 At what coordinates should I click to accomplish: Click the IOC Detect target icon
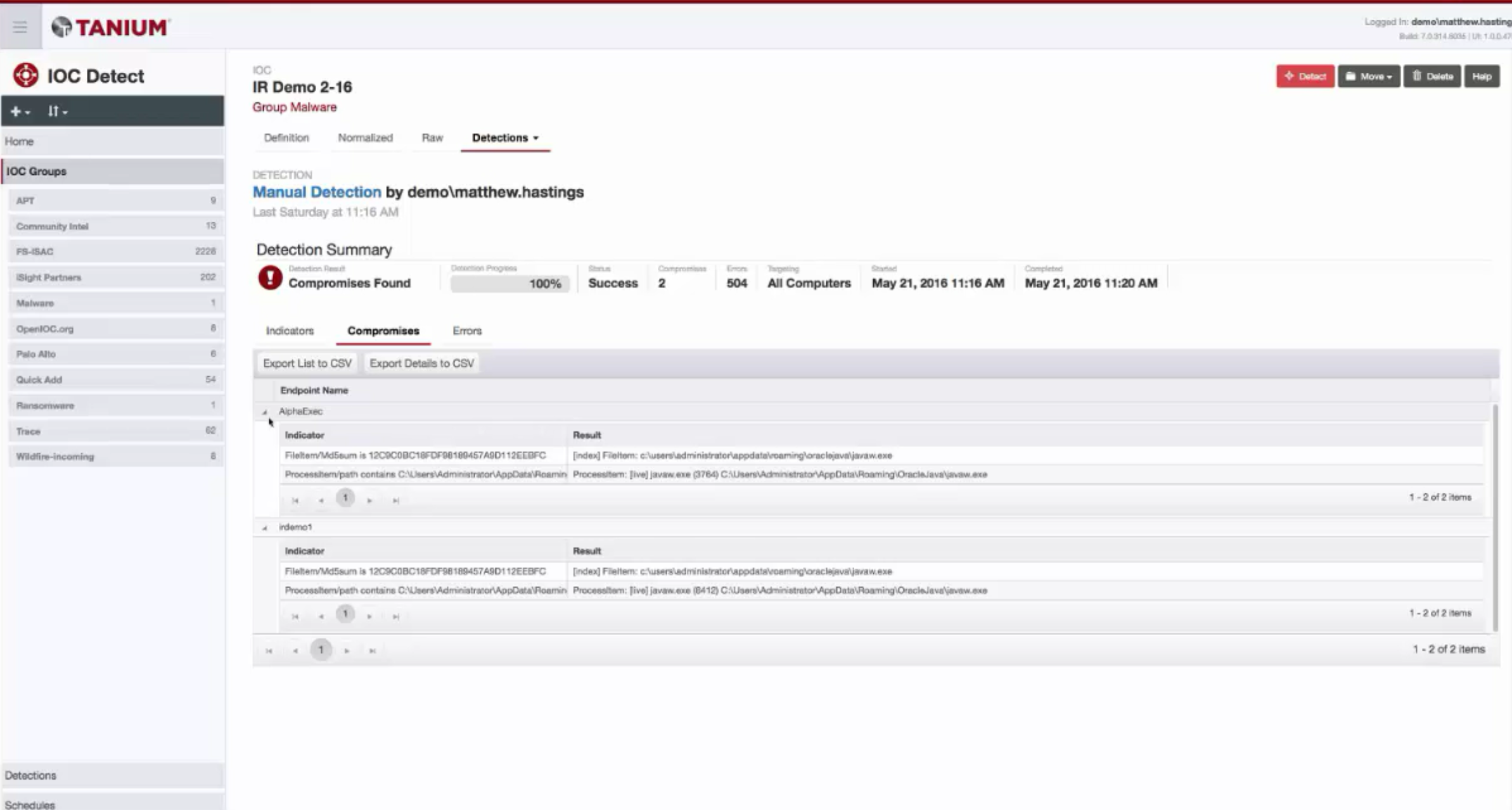point(25,75)
